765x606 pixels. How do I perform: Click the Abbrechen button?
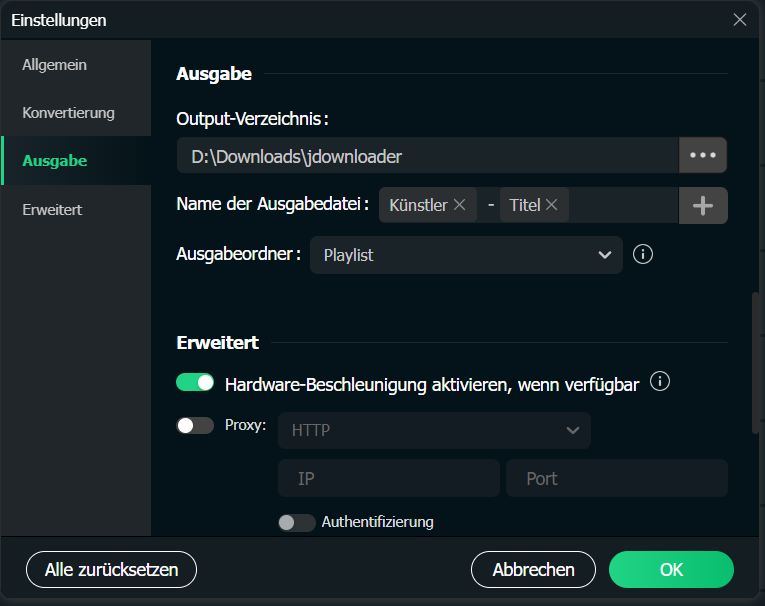[x=533, y=570]
